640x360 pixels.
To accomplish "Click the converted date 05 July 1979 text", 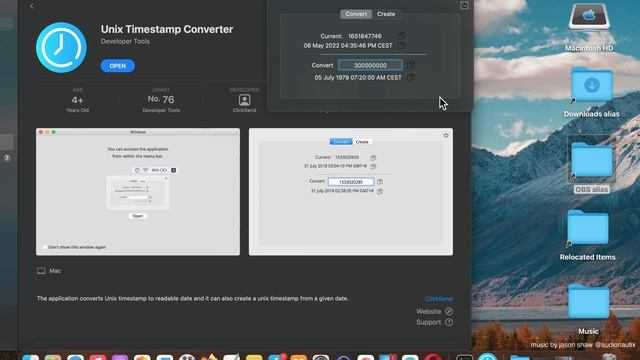I will [358, 78].
